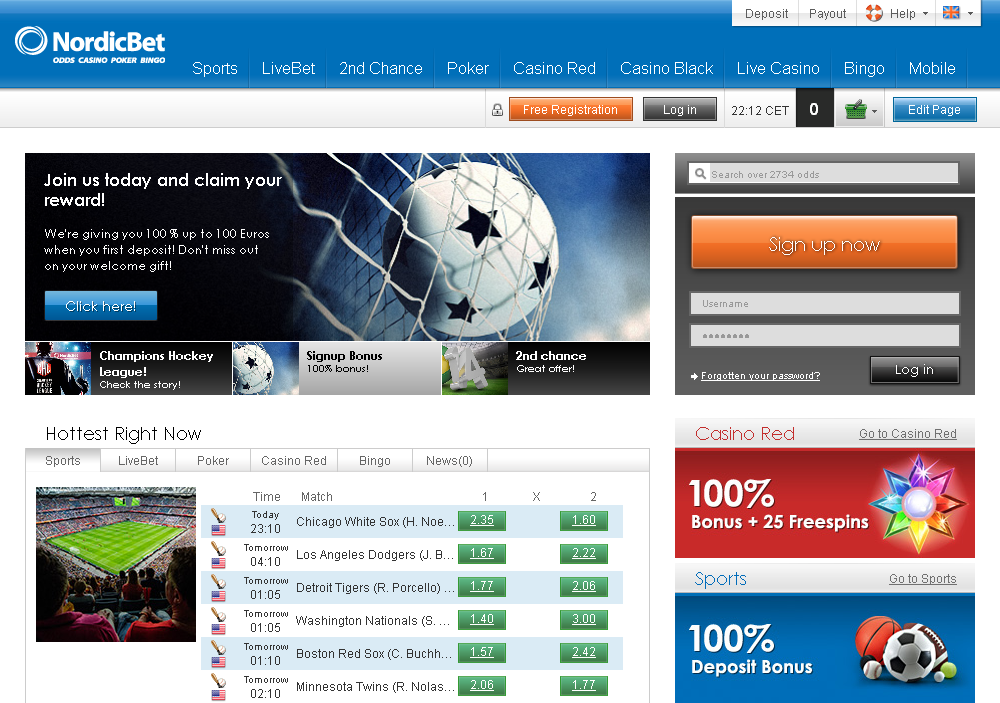Click the top bar Log in button
1000x703 pixels.
pyautogui.click(x=680, y=109)
